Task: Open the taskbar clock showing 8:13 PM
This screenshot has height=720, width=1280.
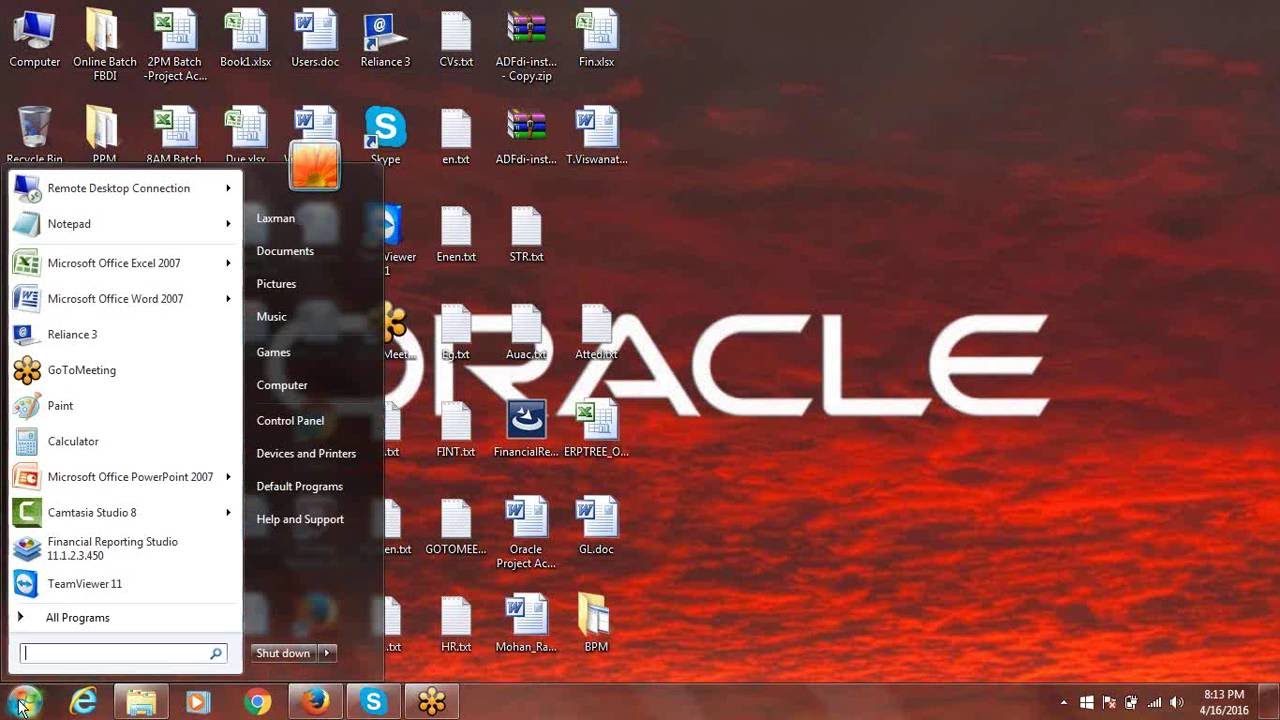Action: 1224,702
